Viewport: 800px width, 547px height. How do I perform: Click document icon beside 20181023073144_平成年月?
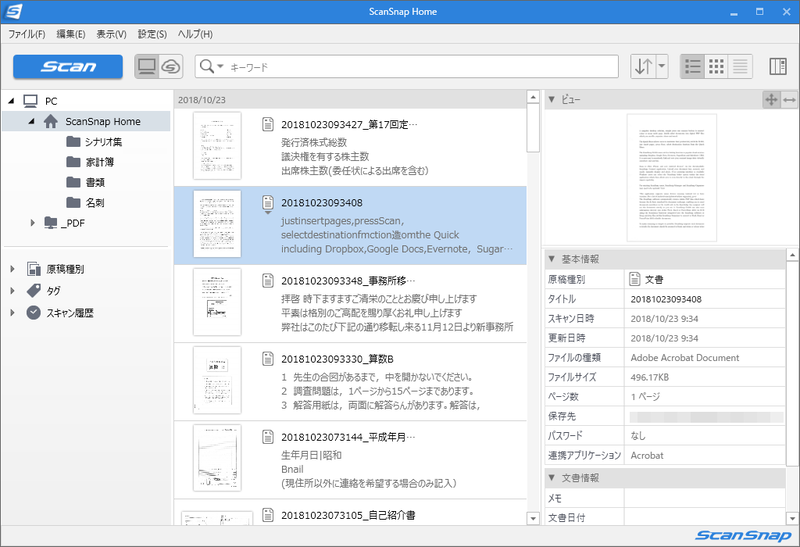(x=268, y=437)
